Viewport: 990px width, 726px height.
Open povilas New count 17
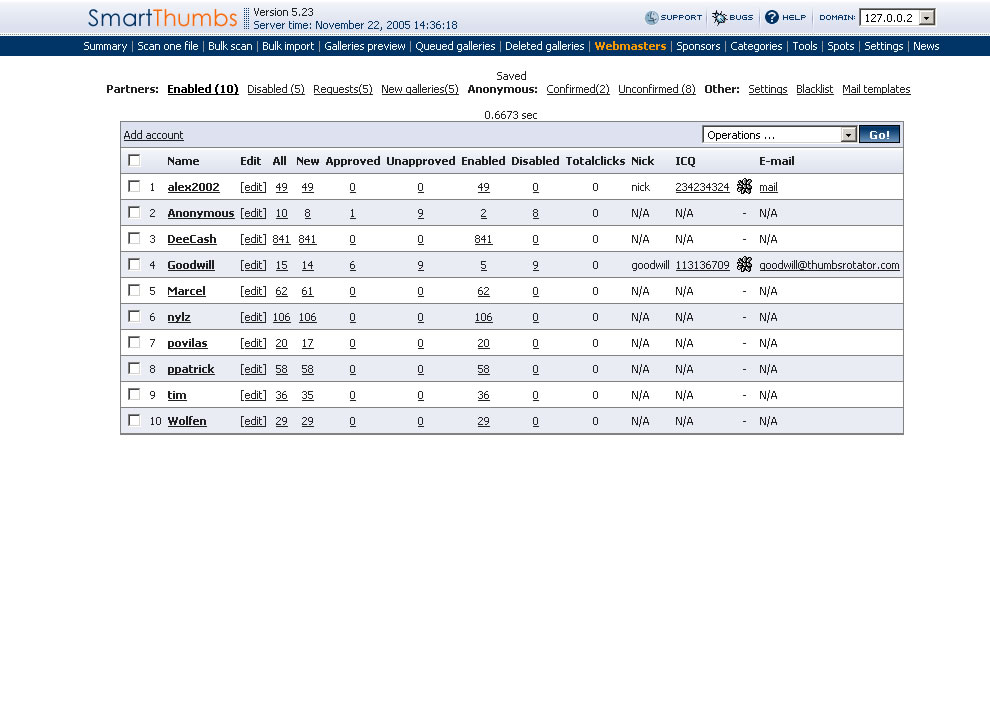(x=307, y=343)
